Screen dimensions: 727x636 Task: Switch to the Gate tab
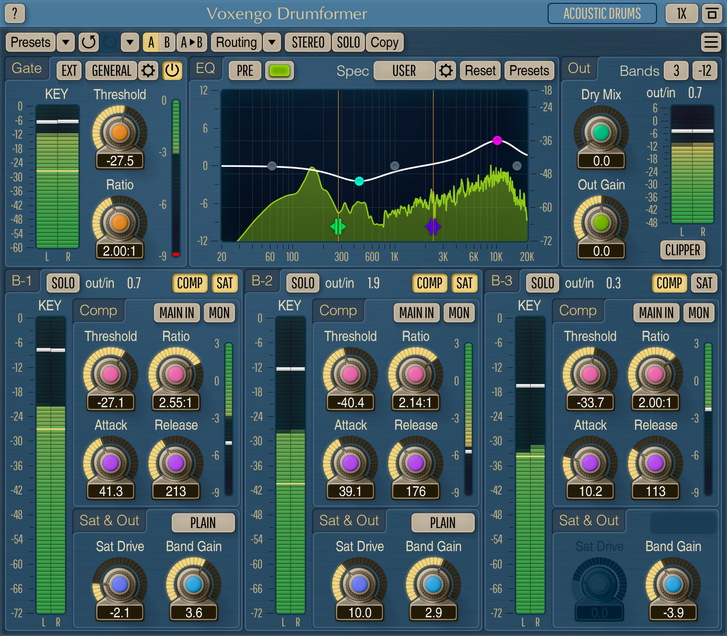(x=26, y=69)
